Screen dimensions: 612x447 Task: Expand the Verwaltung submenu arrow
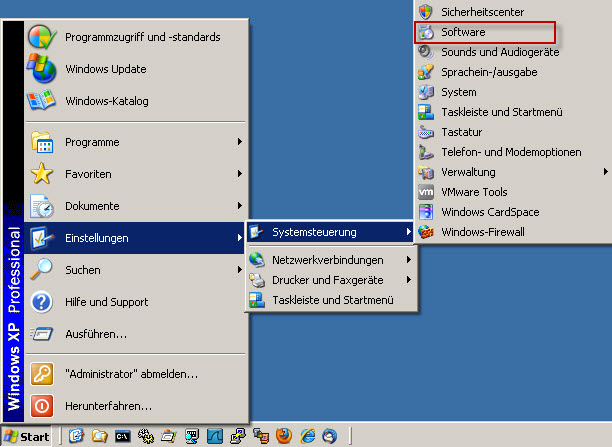pos(605,172)
